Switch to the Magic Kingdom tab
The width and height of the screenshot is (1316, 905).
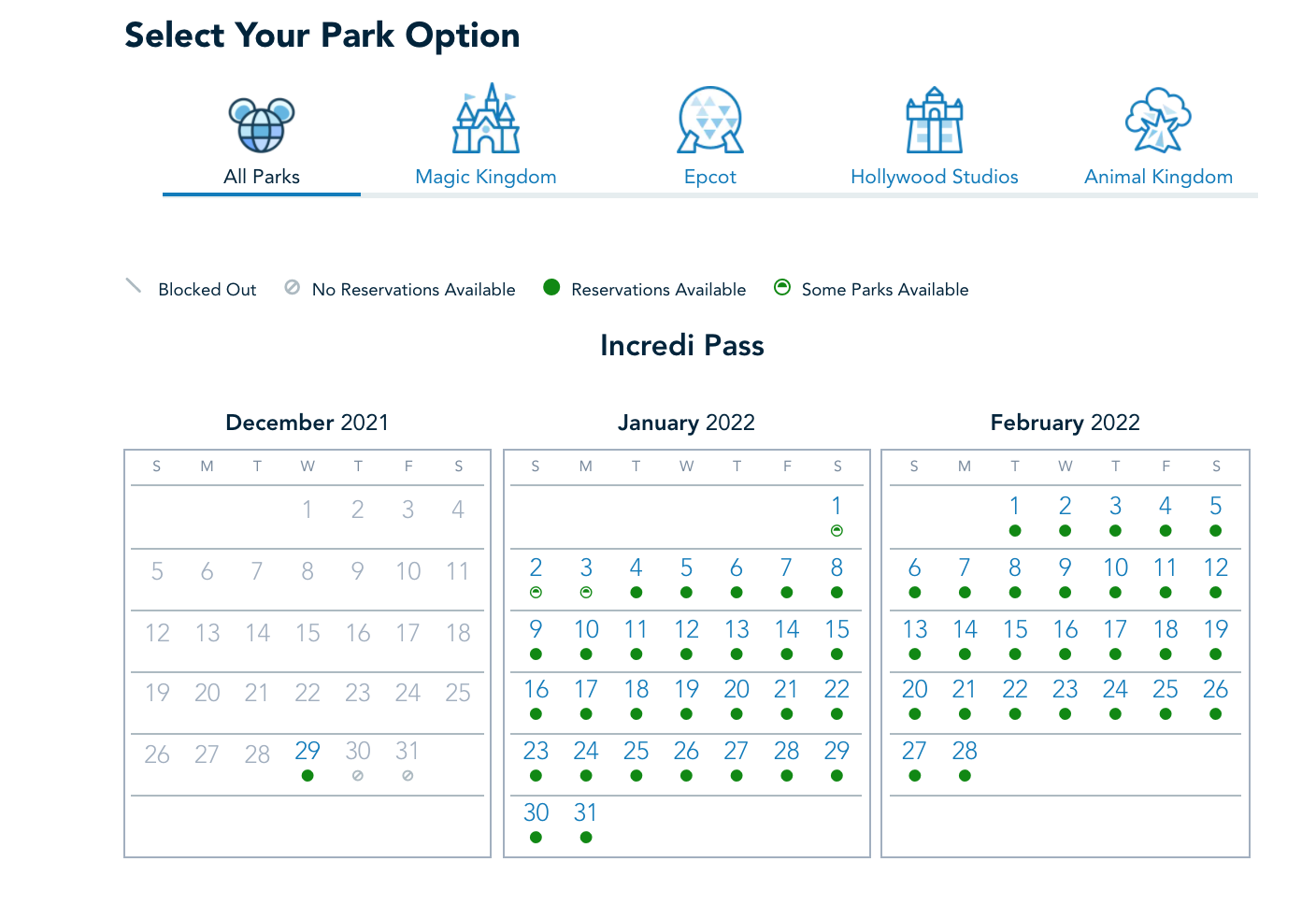(485, 177)
